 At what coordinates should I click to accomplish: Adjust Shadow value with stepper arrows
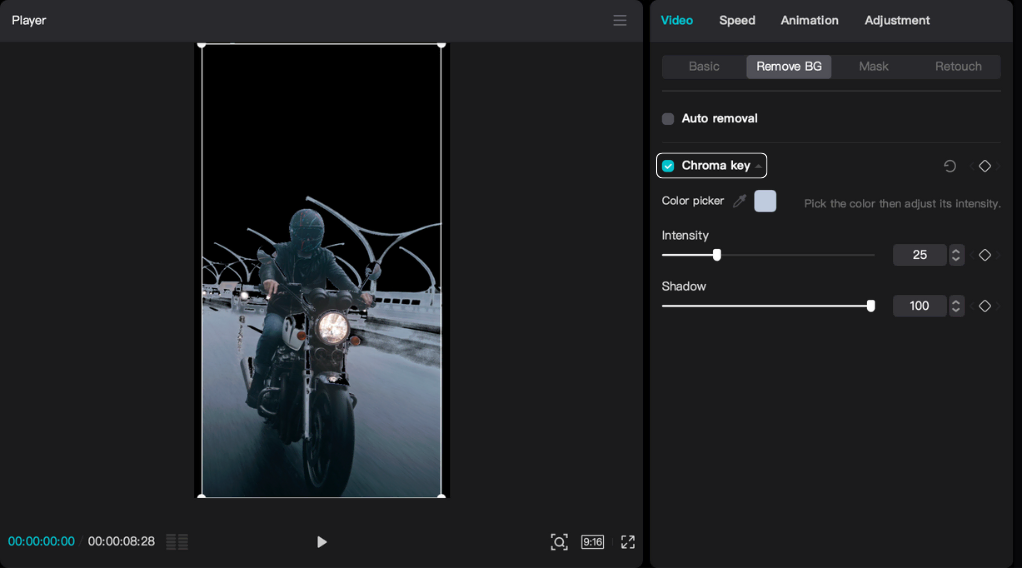(956, 306)
